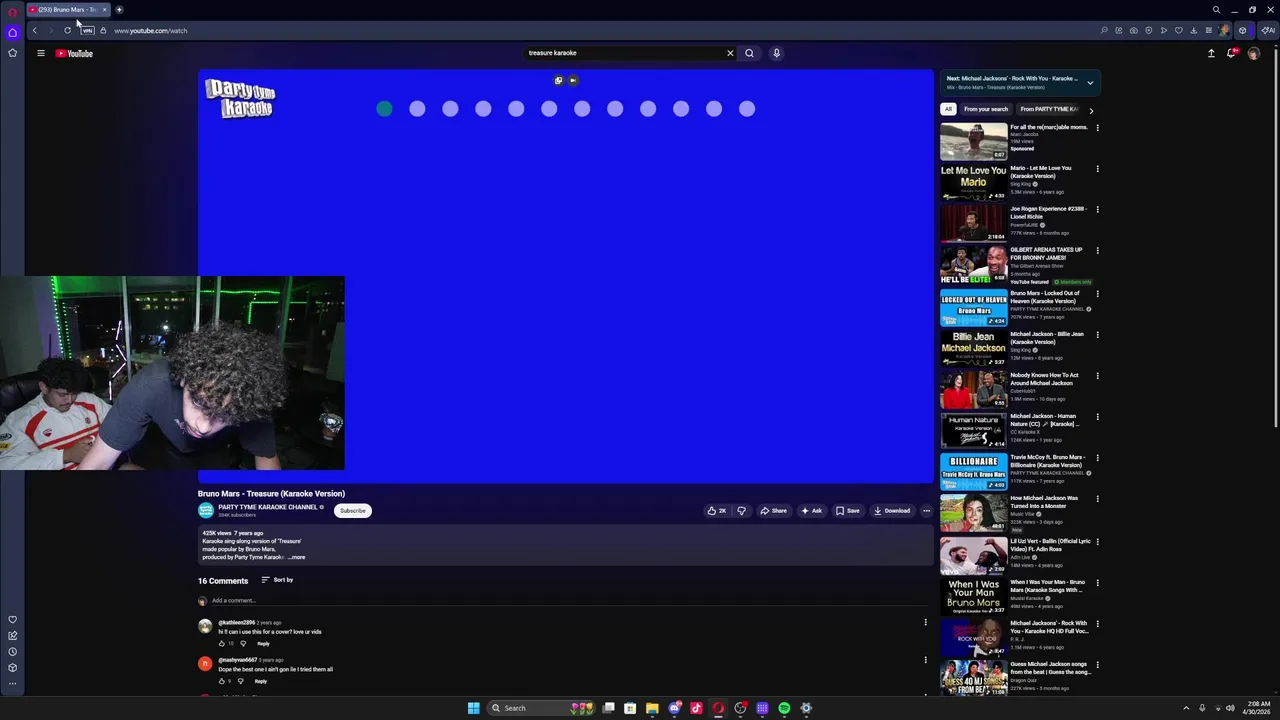Select the All filter chip
The width and height of the screenshot is (1280, 720).
(x=948, y=109)
